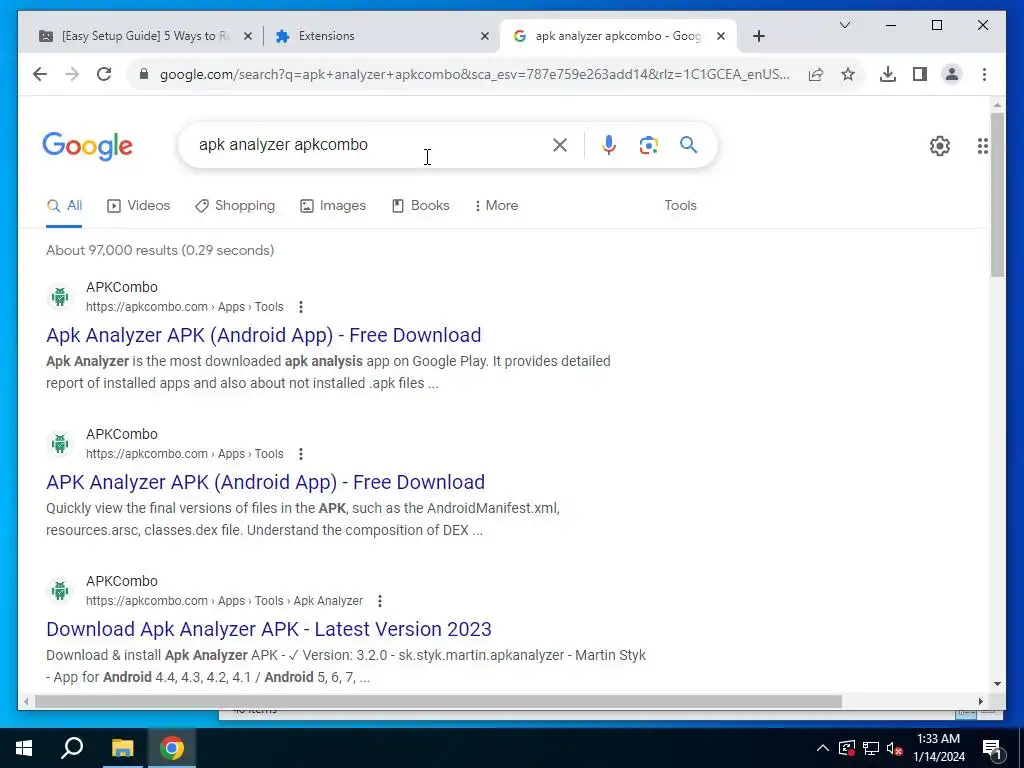Open the taskbar network icon
1024x768 pixels.
click(x=871, y=748)
